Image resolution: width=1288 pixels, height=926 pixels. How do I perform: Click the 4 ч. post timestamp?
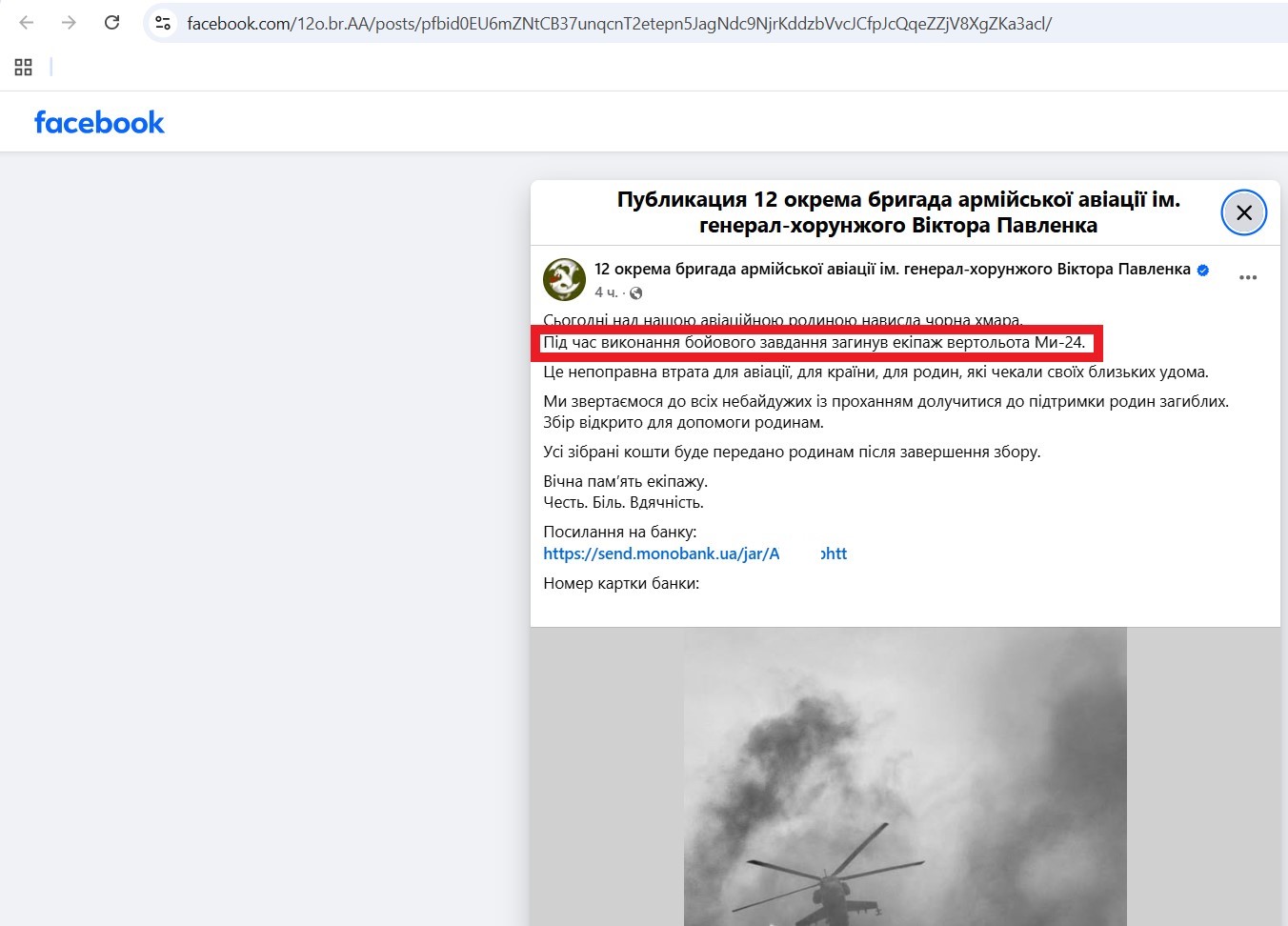tap(606, 292)
